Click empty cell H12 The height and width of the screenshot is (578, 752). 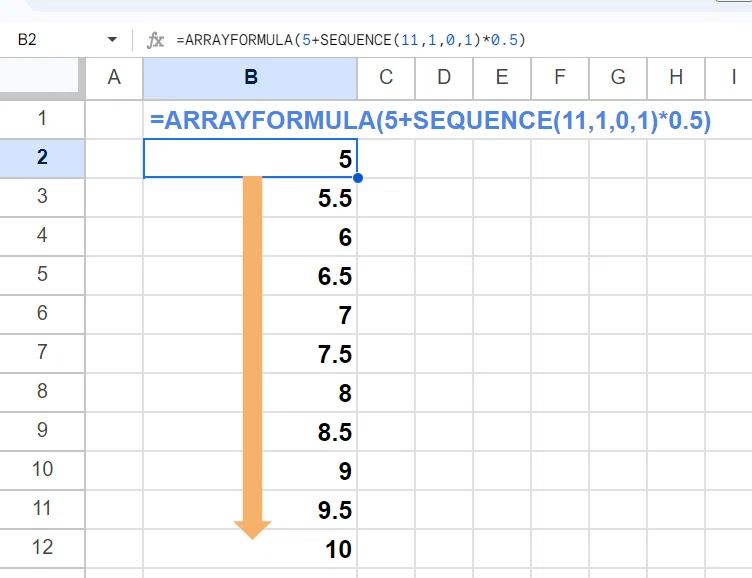[x=676, y=548]
